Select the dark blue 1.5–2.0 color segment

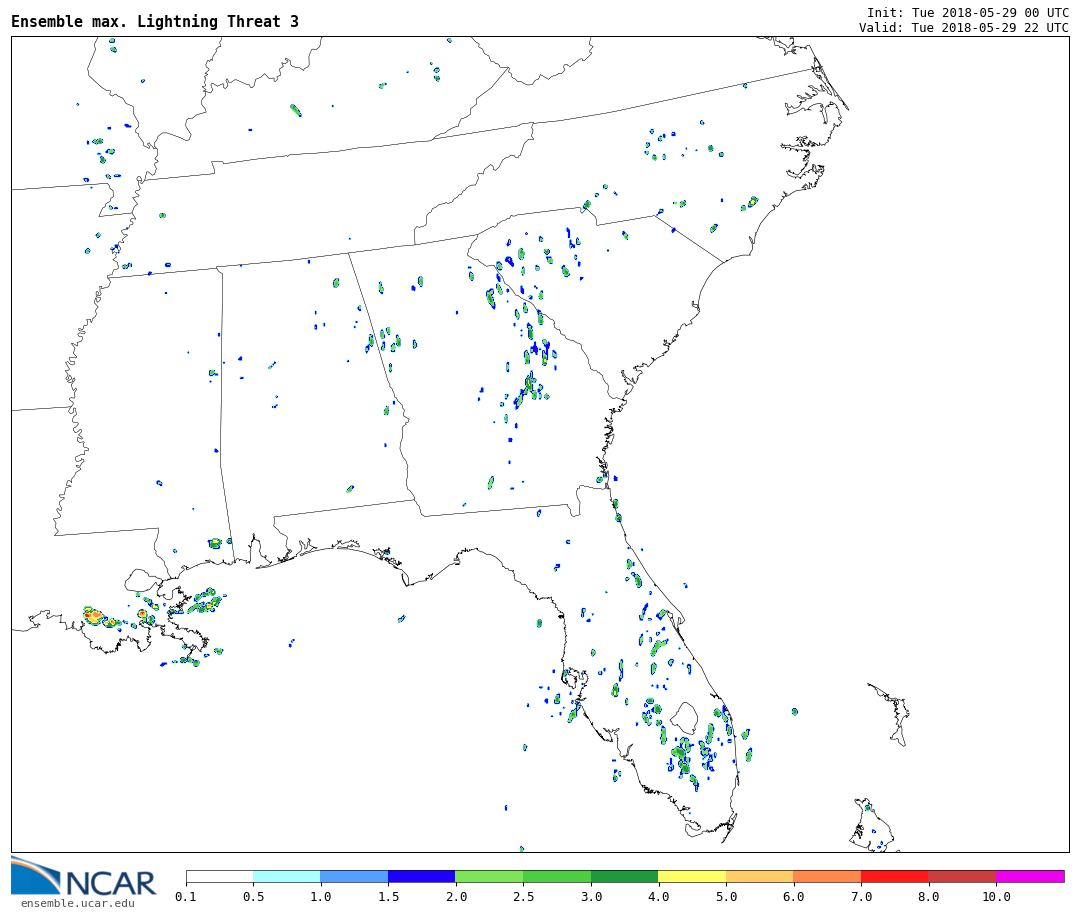pos(421,876)
